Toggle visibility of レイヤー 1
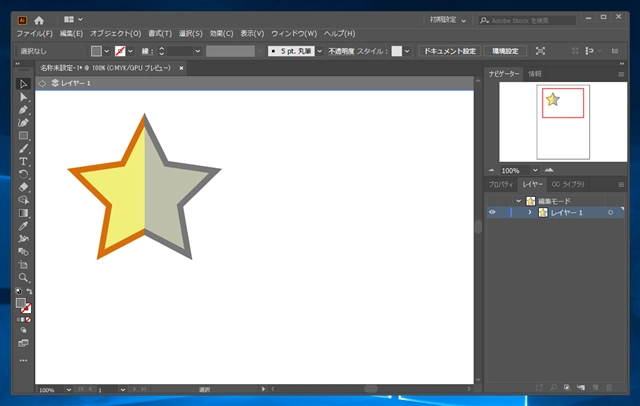Image resolution: width=640 pixels, height=406 pixels. (492, 212)
